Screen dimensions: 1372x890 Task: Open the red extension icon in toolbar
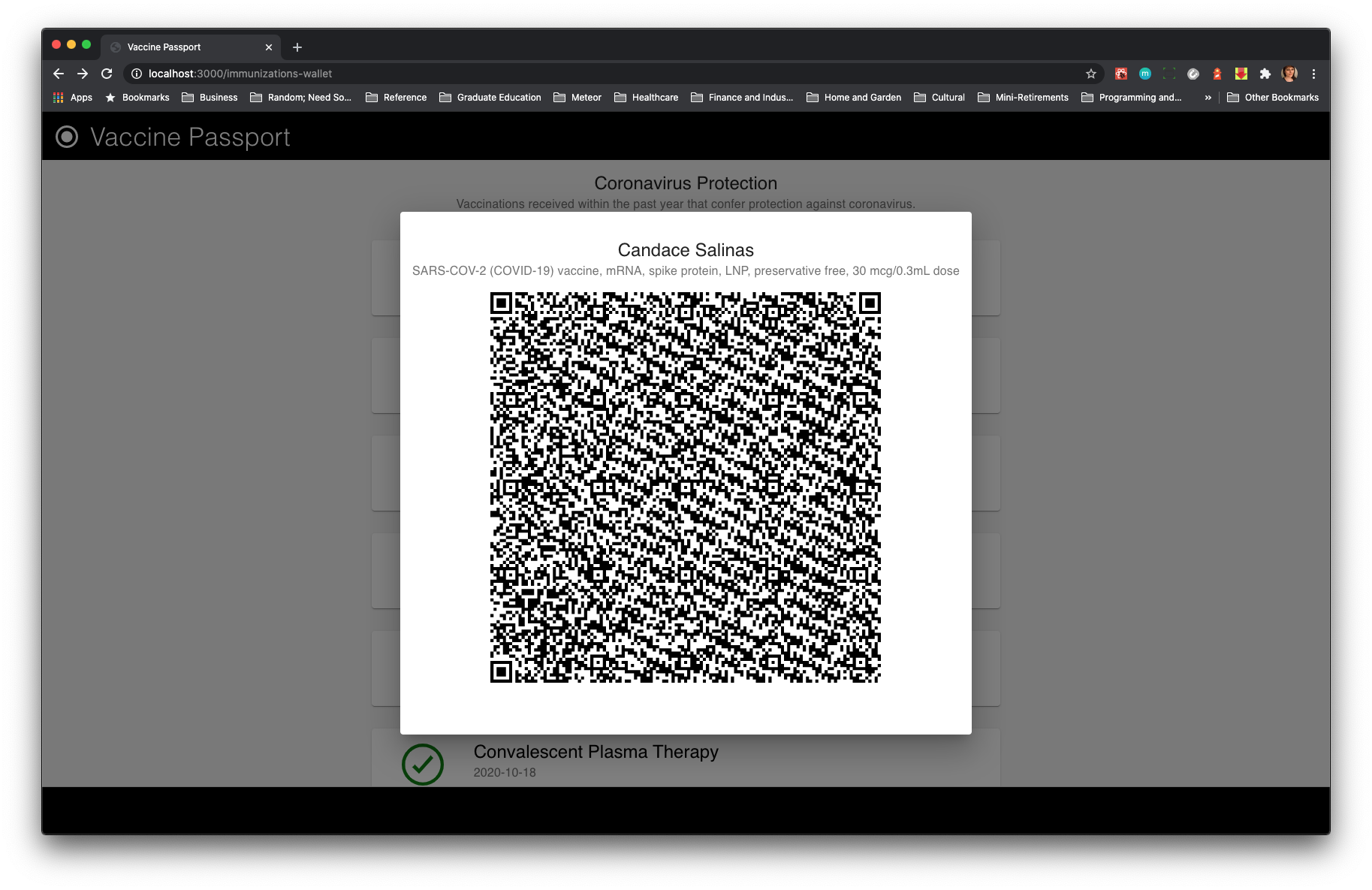pyautogui.click(x=1121, y=74)
